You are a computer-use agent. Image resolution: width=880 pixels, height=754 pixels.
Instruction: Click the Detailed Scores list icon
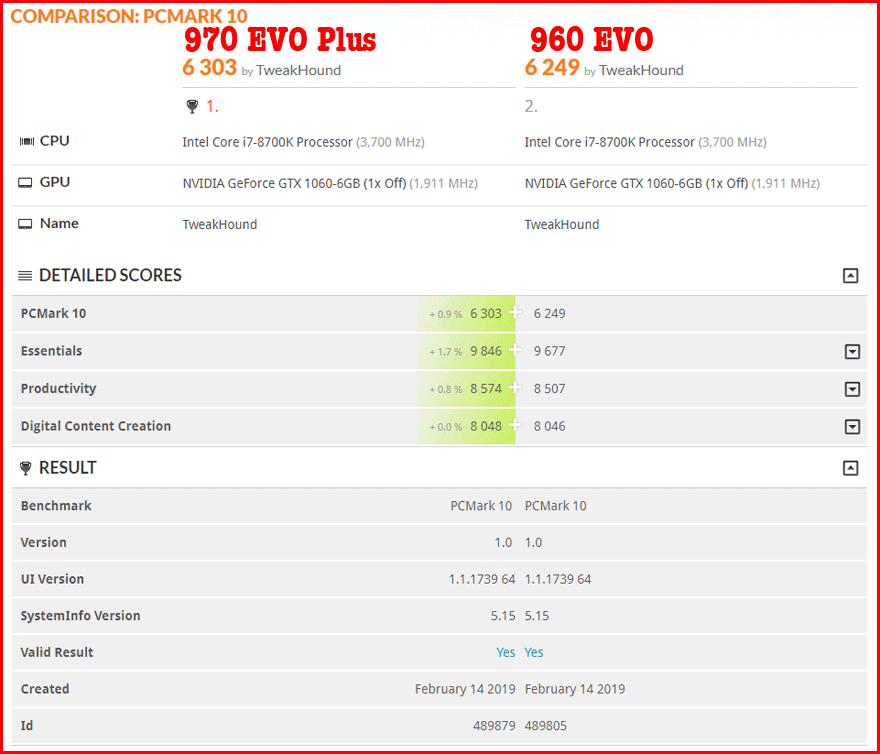click(x=25, y=276)
